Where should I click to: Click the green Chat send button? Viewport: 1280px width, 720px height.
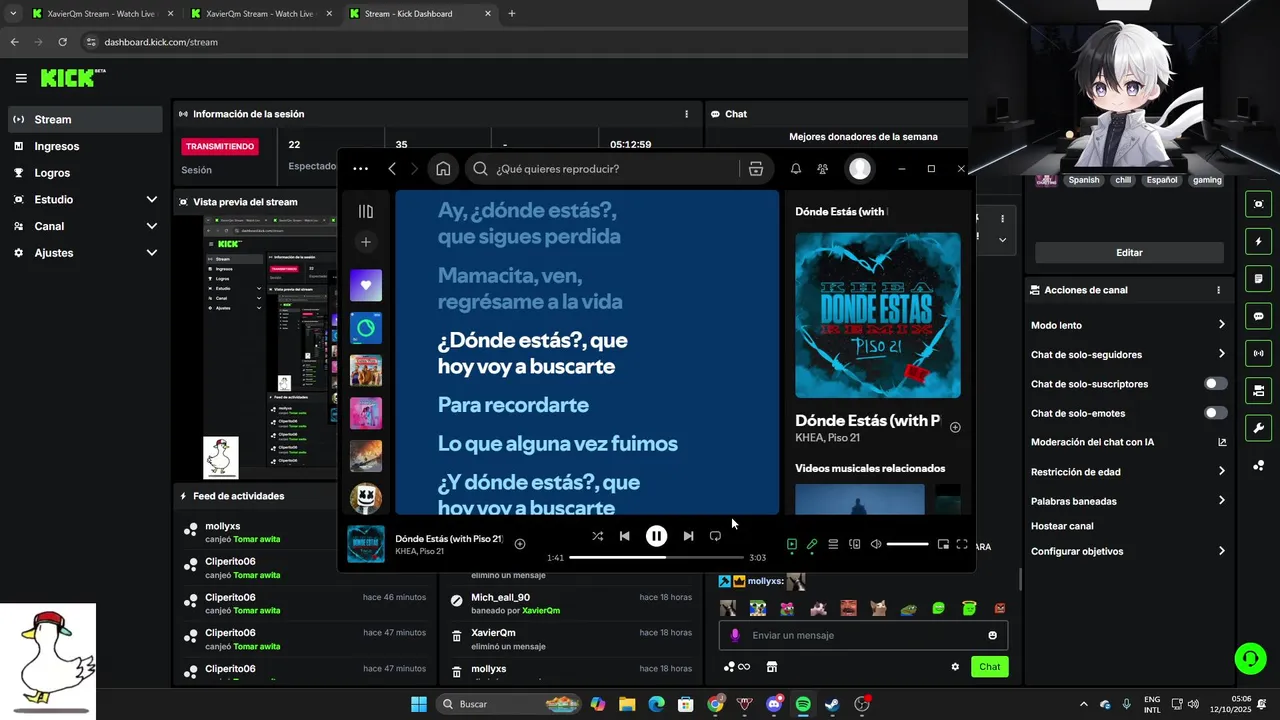pos(989,667)
